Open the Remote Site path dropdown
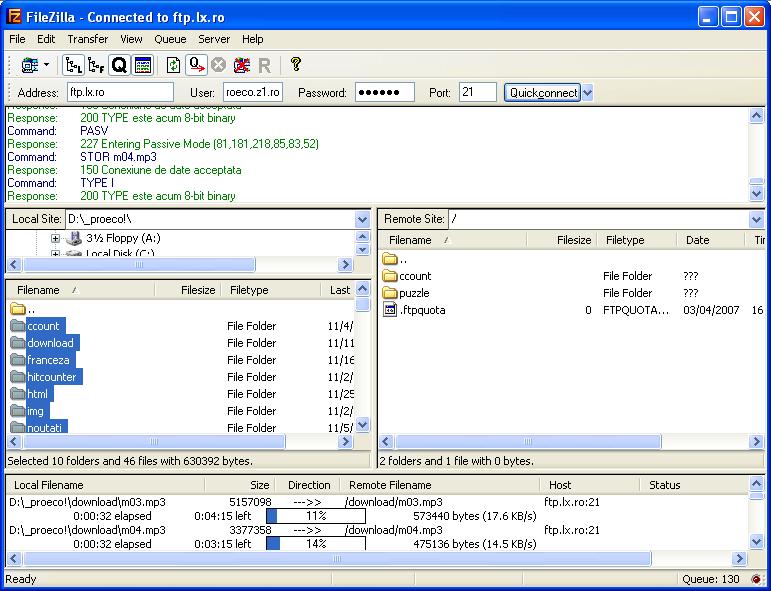Image resolution: width=771 pixels, height=591 pixels. click(x=757, y=219)
